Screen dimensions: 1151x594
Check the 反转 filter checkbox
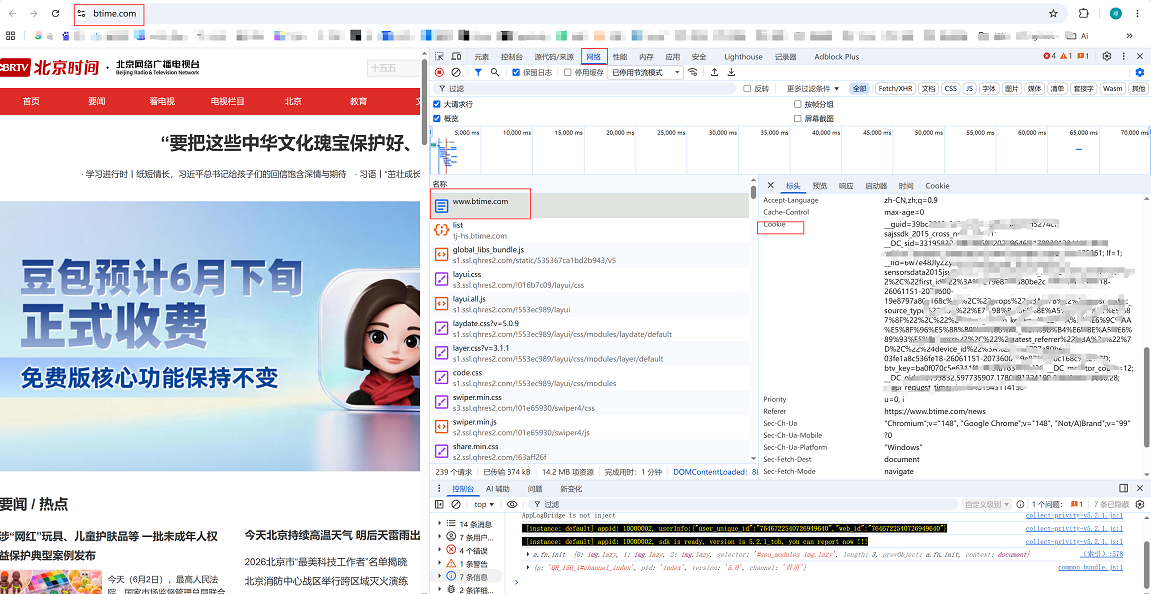pyautogui.click(x=747, y=88)
